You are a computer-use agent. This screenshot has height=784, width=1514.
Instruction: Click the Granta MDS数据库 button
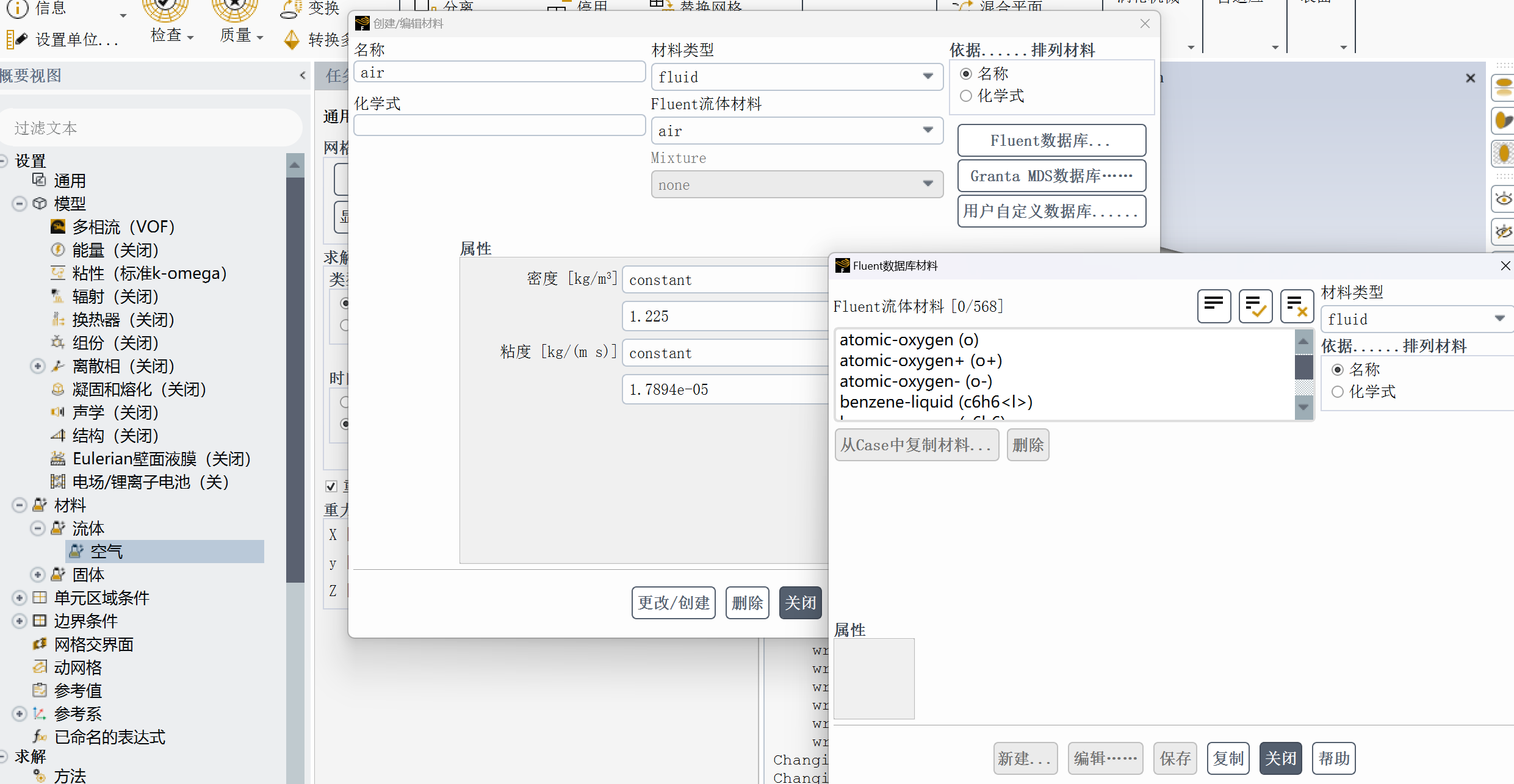(1051, 176)
